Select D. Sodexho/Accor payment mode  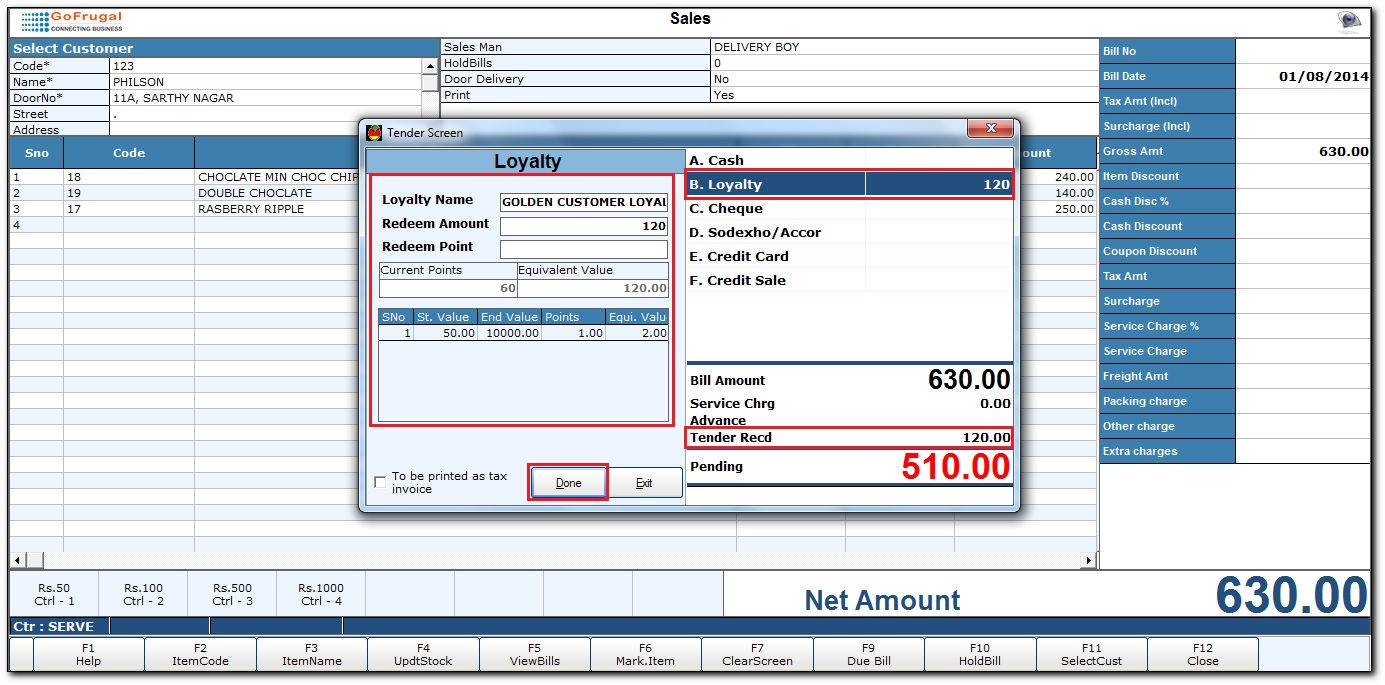click(849, 232)
